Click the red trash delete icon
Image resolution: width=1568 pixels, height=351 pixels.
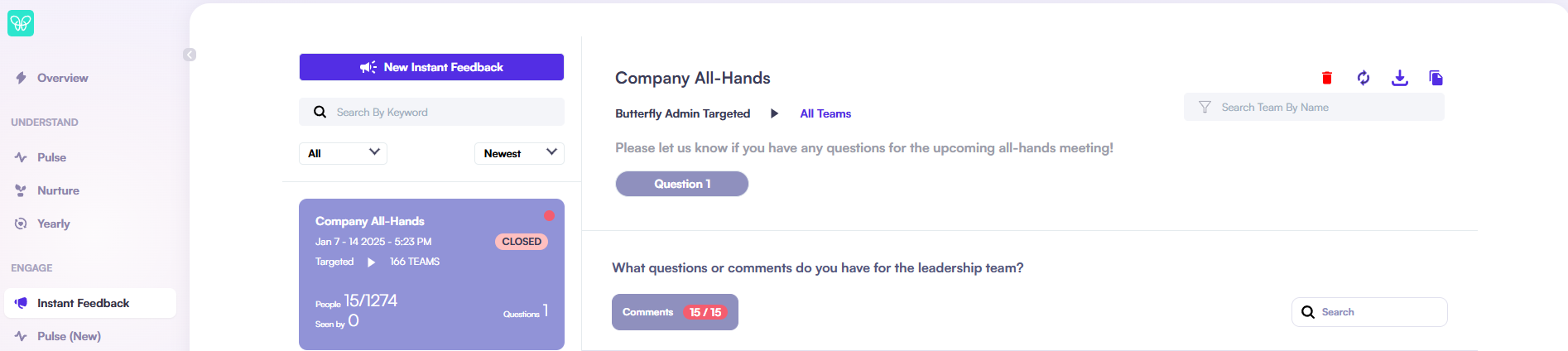pyautogui.click(x=1327, y=78)
